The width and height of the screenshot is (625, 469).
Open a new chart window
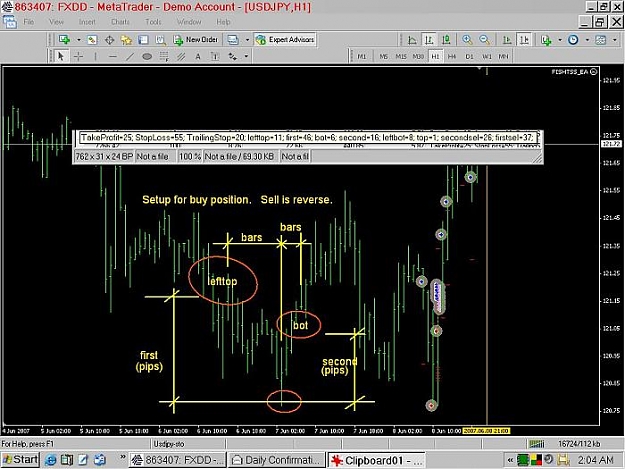pos(64,39)
